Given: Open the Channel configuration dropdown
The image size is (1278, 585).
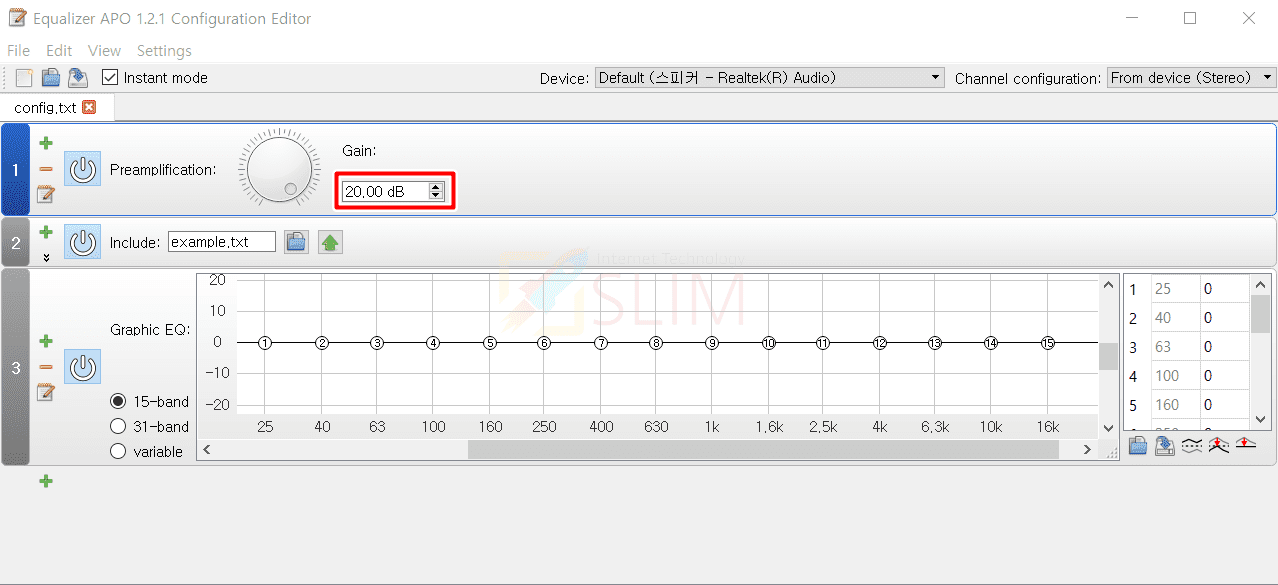Looking at the screenshot, I should [x=1192, y=77].
